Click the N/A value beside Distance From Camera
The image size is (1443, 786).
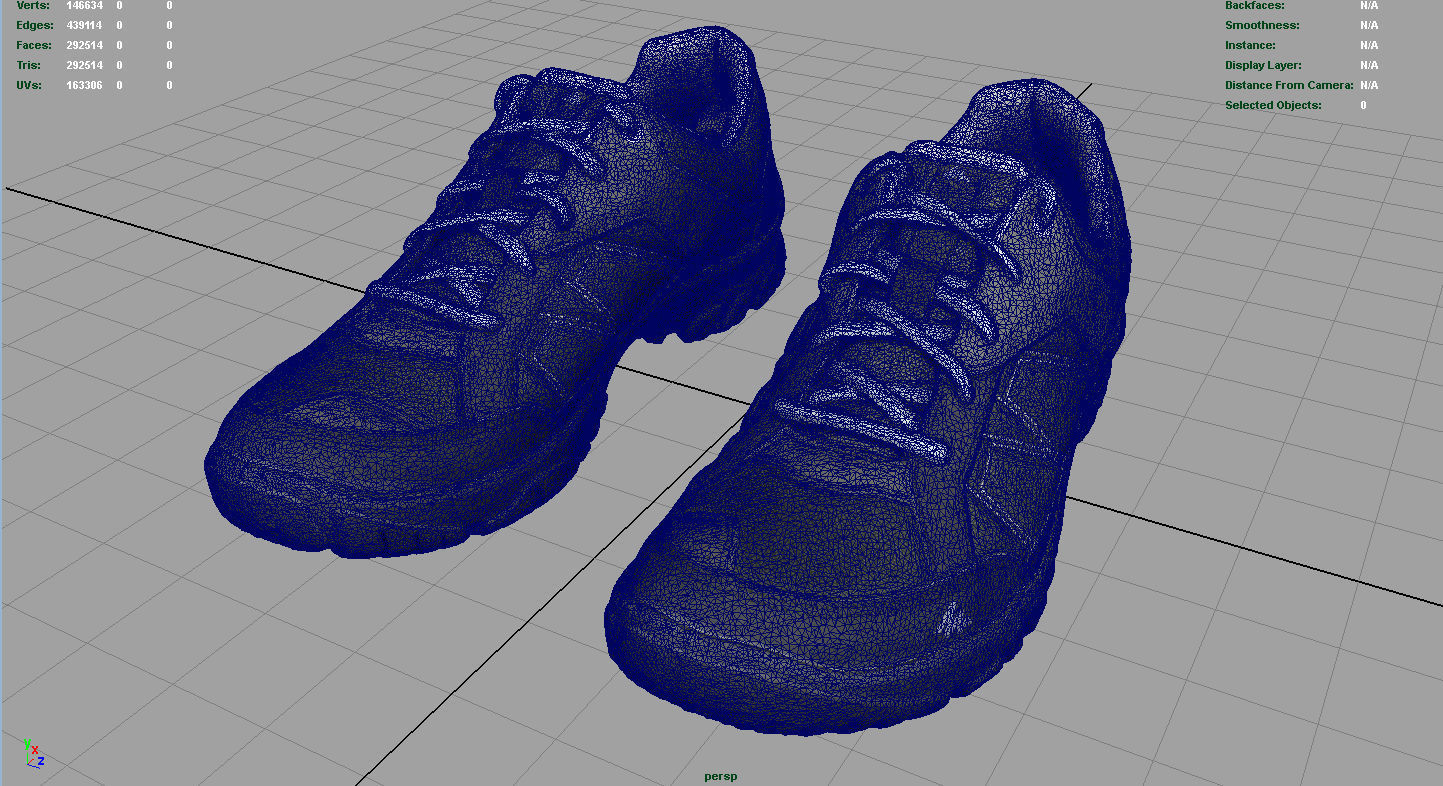click(x=1369, y=85)
